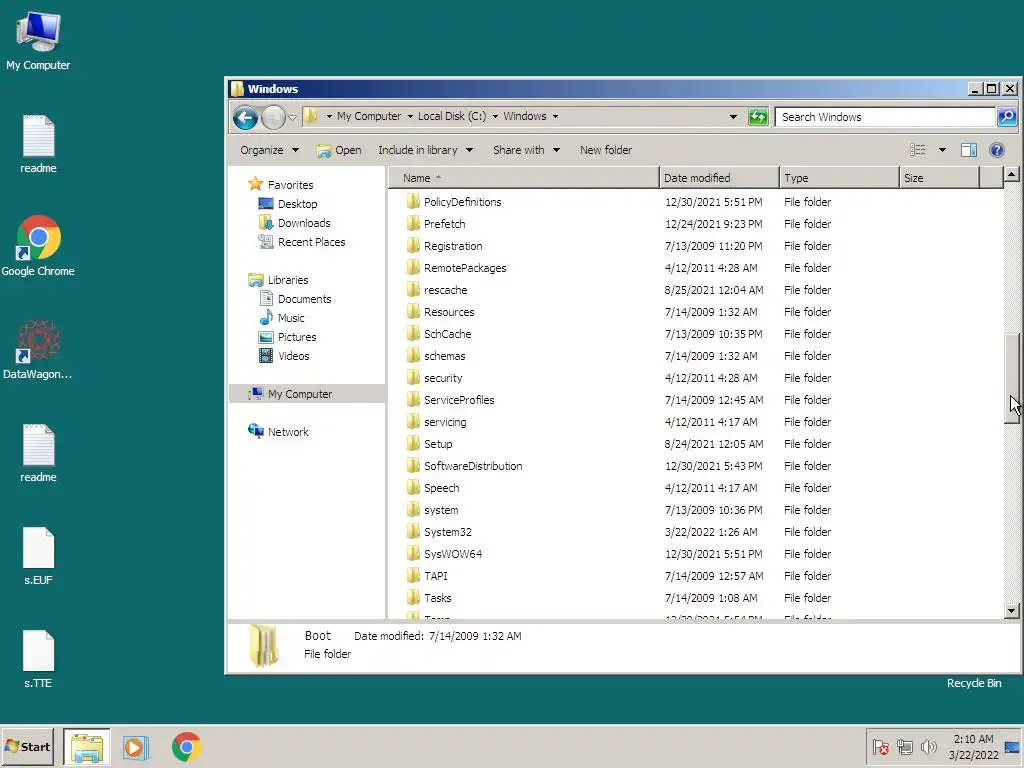Open the Chrome taskbar icon
Image resolution: width=1024 pixels, height=768 pixels.
tap(187, 747)
